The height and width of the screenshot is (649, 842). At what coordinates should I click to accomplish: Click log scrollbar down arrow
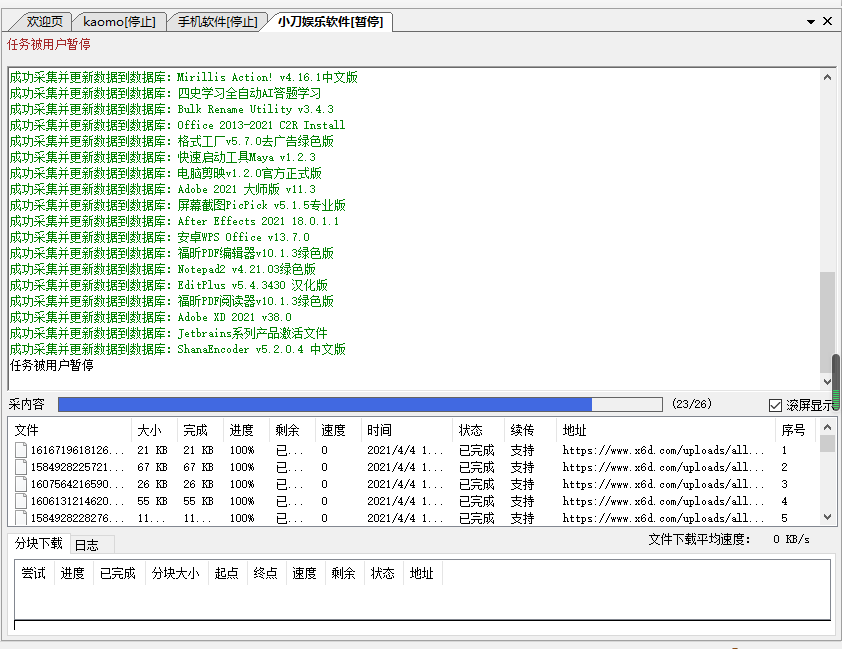click(827, 382)
